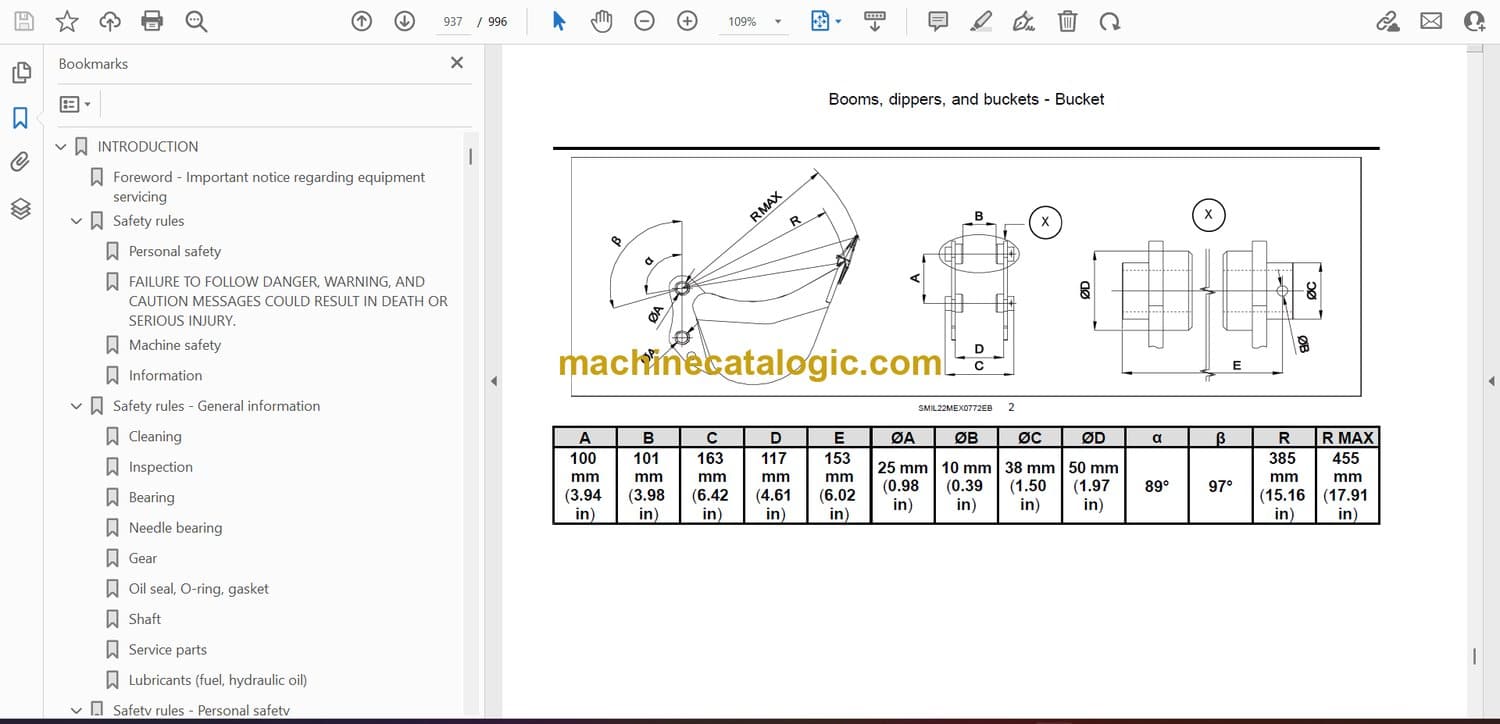Image resolution: width=1500 pixels, height=724 pixels.
Task: Jump to the Personal safety bookmark
Action: [x=175, y=252]
